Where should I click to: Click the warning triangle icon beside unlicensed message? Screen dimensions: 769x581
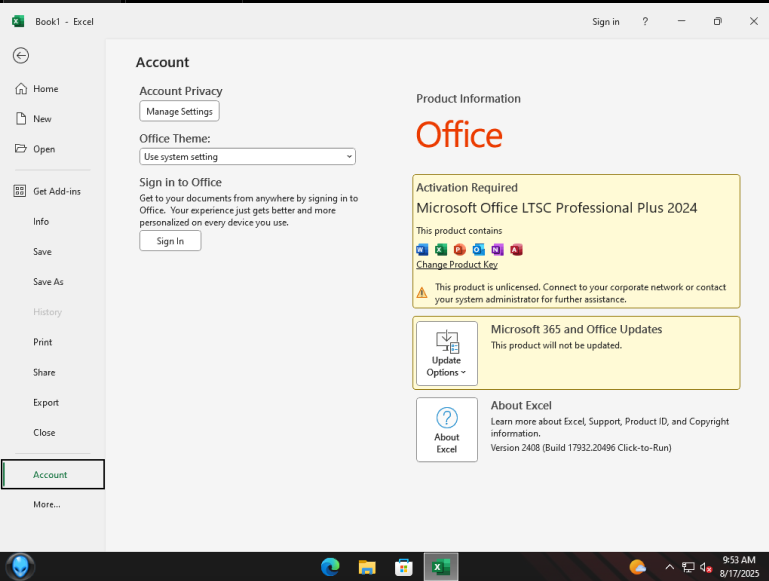point(422,293)
